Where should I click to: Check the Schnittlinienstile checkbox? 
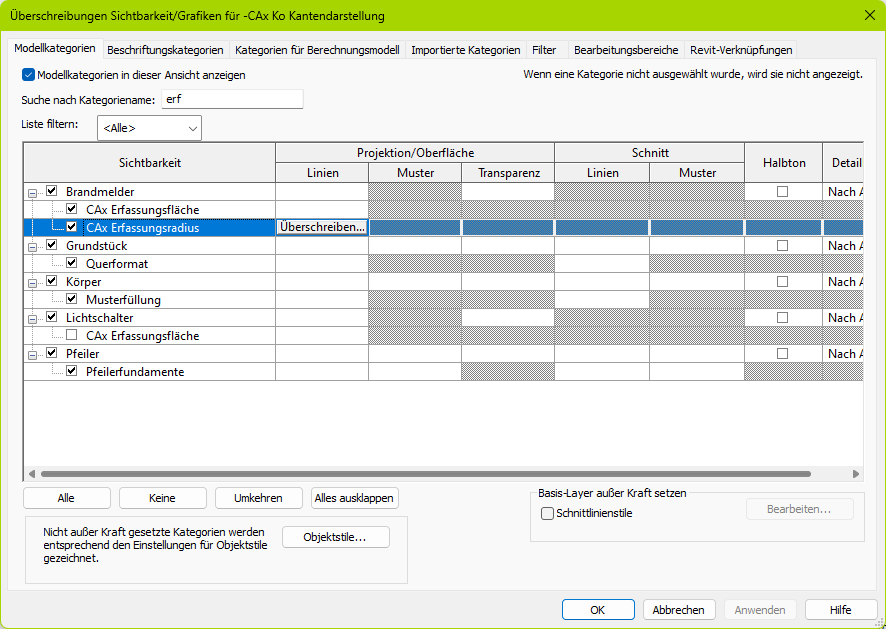coord(547,514)
